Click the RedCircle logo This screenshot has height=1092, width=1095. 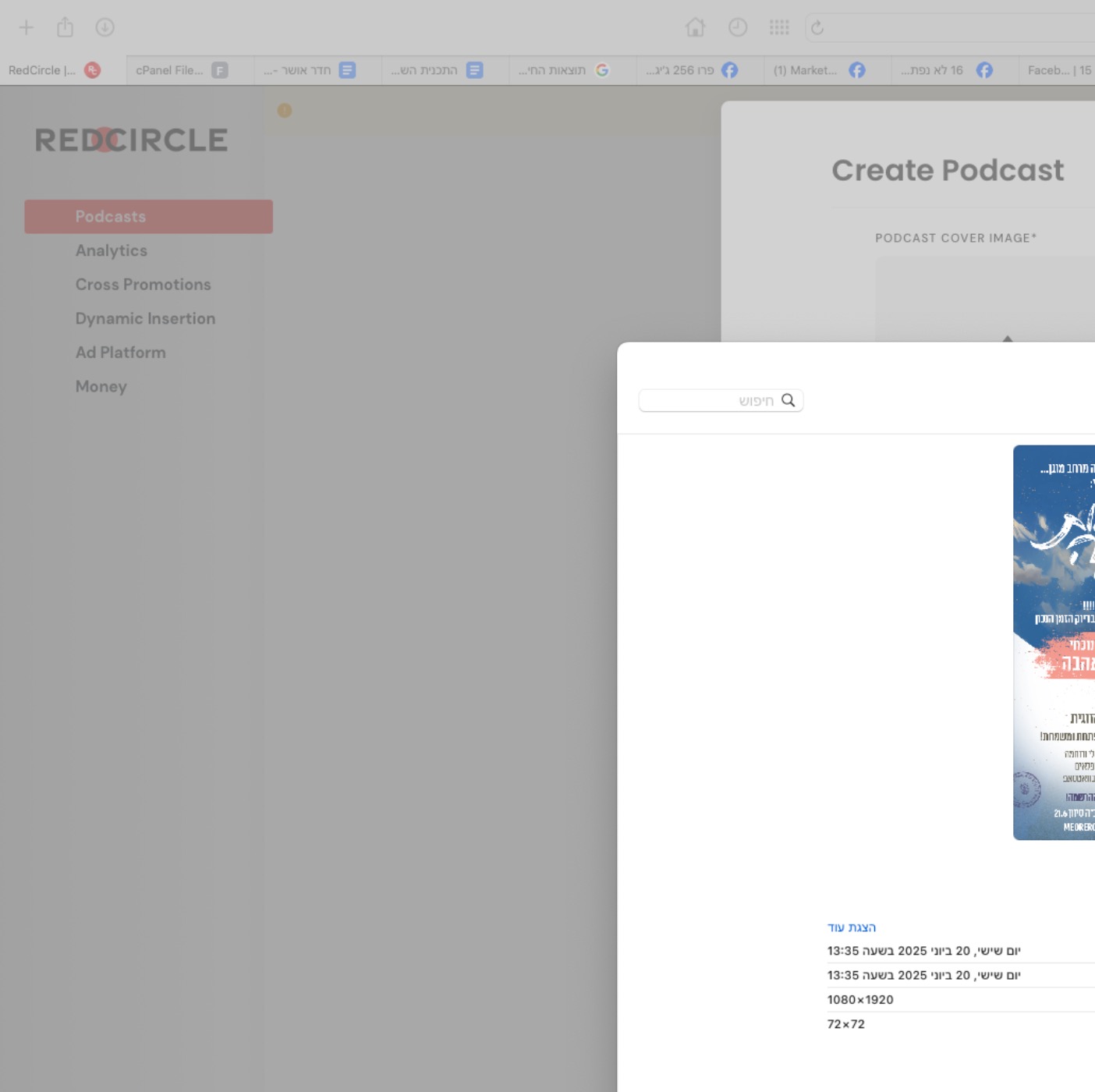pyautogui.click(x=131, y=140)
